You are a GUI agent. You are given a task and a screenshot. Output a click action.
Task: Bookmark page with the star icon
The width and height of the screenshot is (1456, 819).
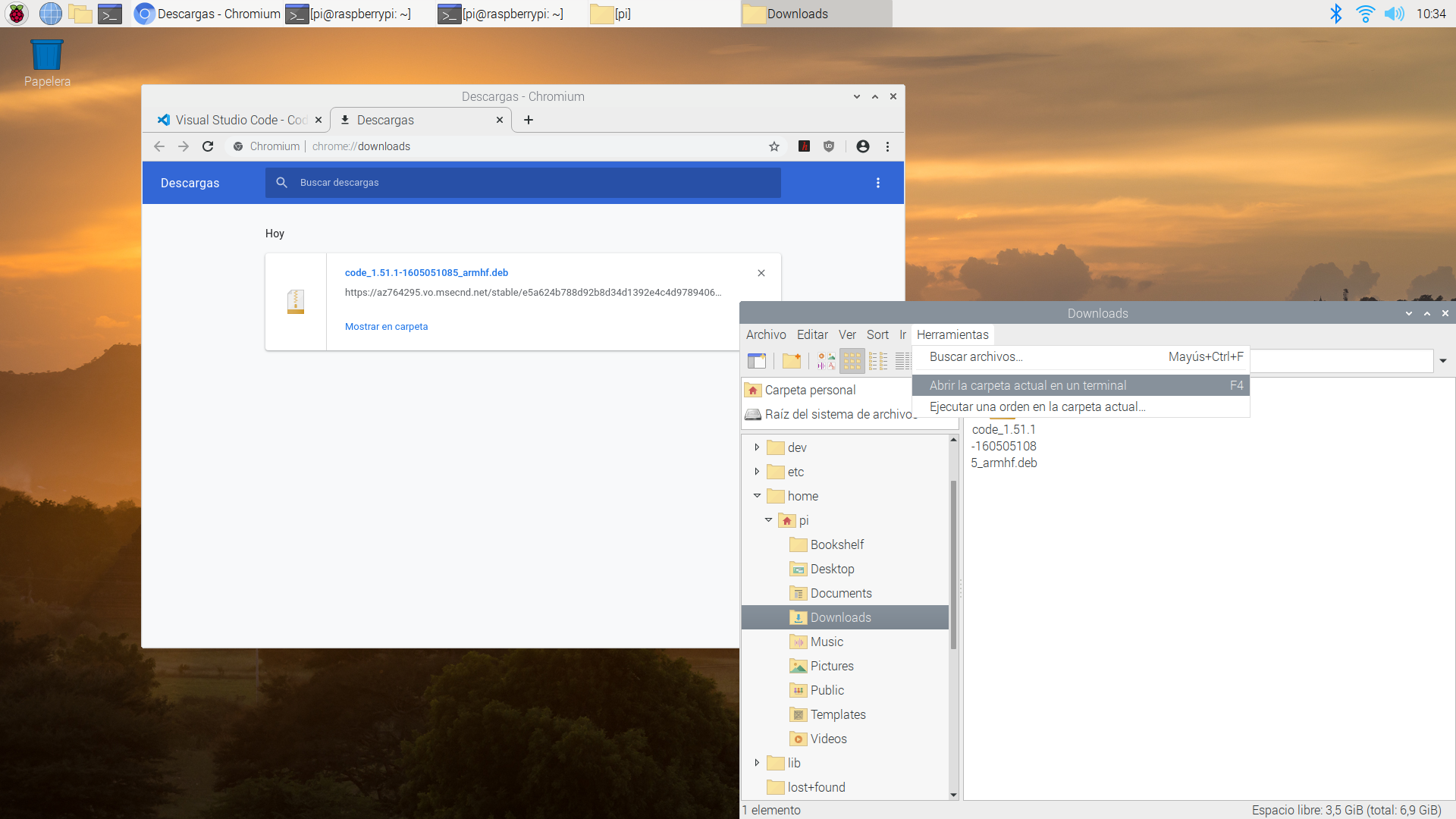tap(774, 146)
